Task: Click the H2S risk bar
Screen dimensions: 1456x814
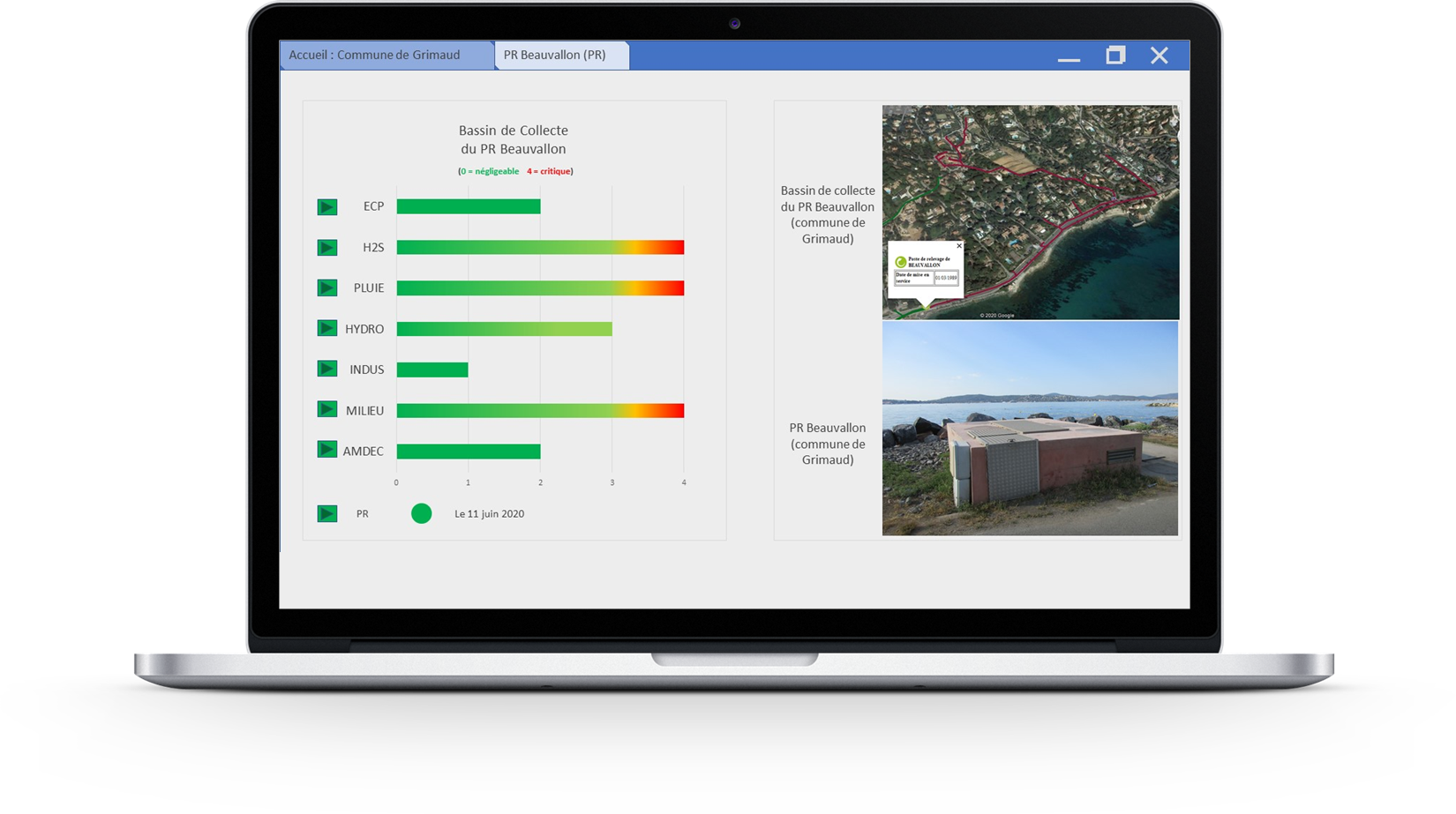Action: pos(540,247)
